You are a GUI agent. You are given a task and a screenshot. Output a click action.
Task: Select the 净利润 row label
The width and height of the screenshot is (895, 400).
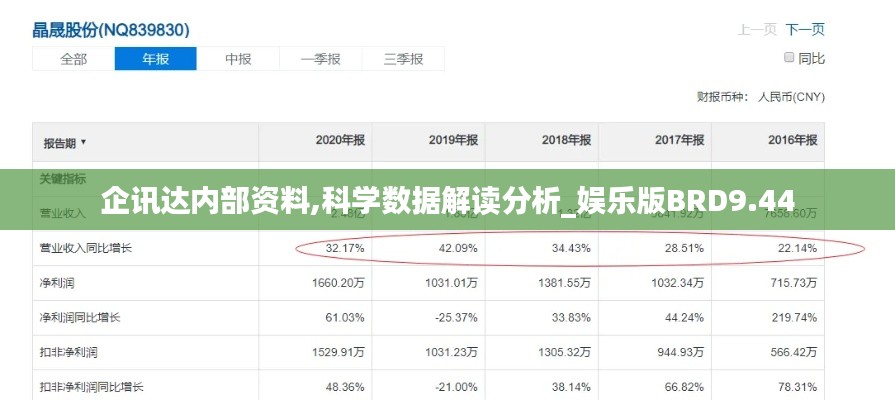[57, 282]
